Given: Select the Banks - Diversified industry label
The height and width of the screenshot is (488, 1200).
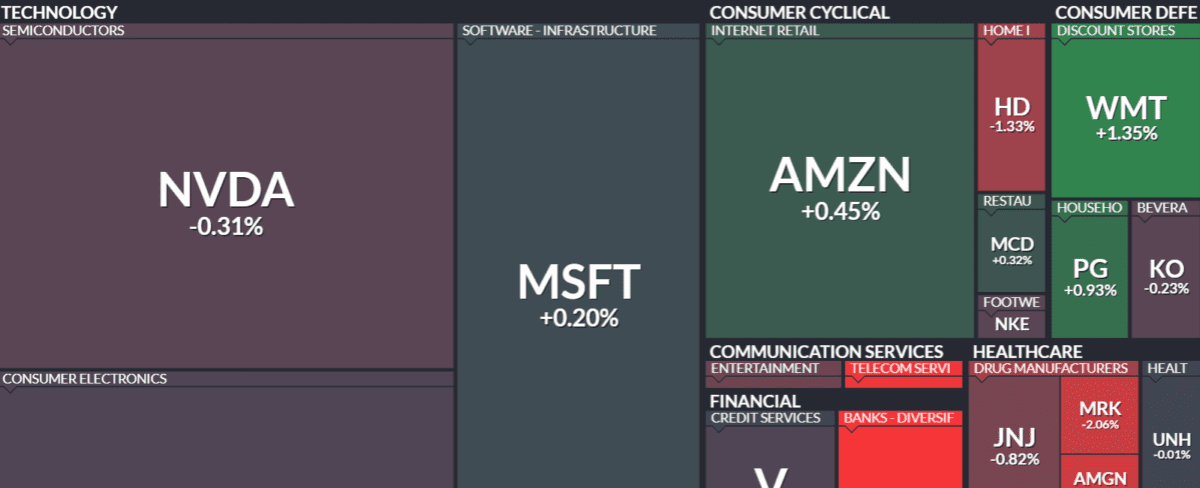Looking at the screenshot, I should coord(899,417).
